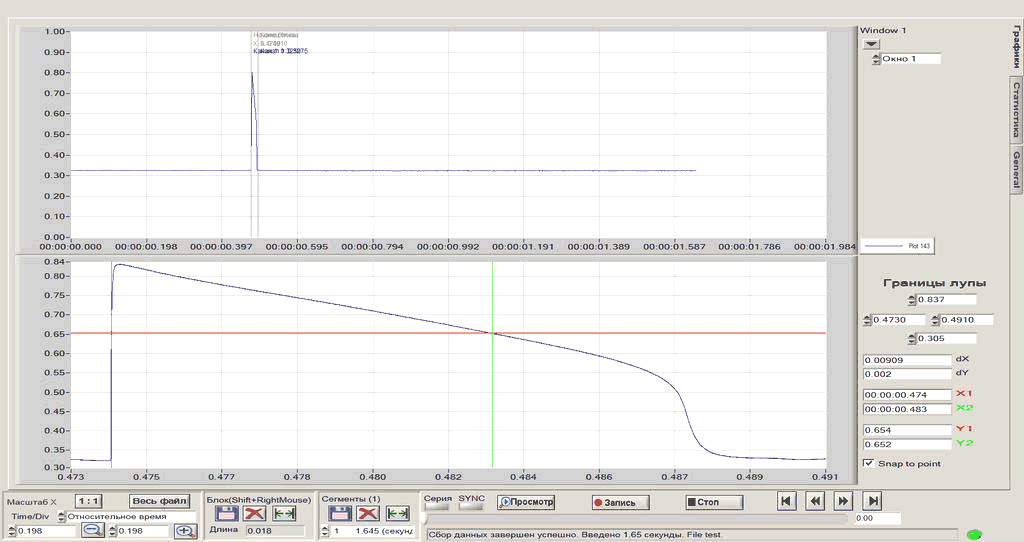Click the Просмотр button
This screenshot has height=542, width=1024.
point(526,502)
